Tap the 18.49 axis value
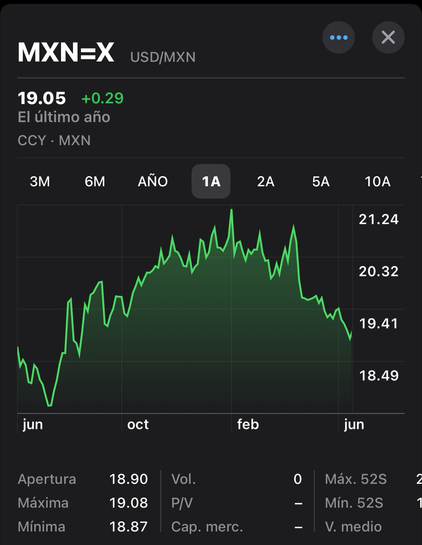The image size is (422, 545). coord(379,376)
